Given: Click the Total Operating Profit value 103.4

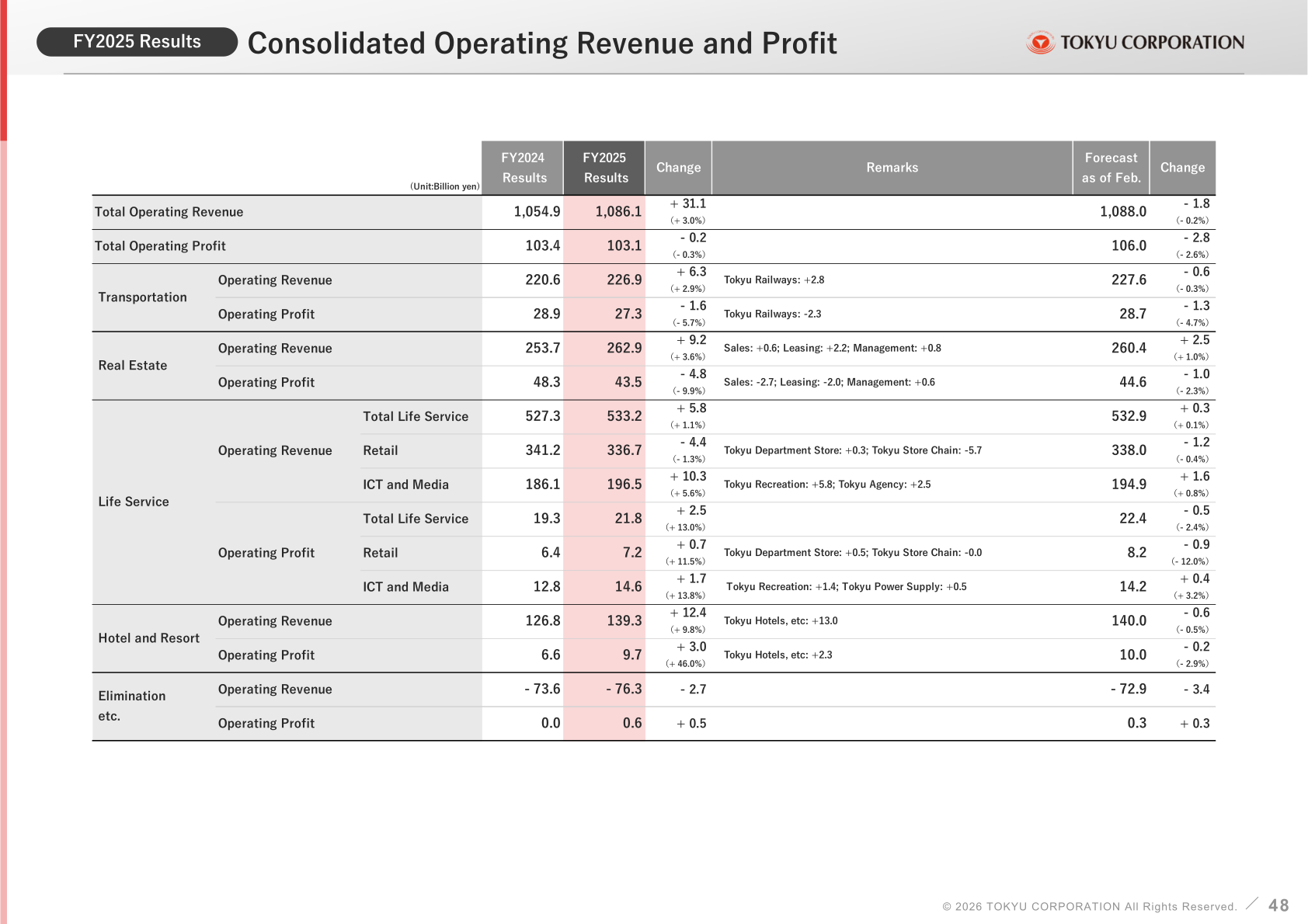Looking at the screenshot, I should (543, 246).
